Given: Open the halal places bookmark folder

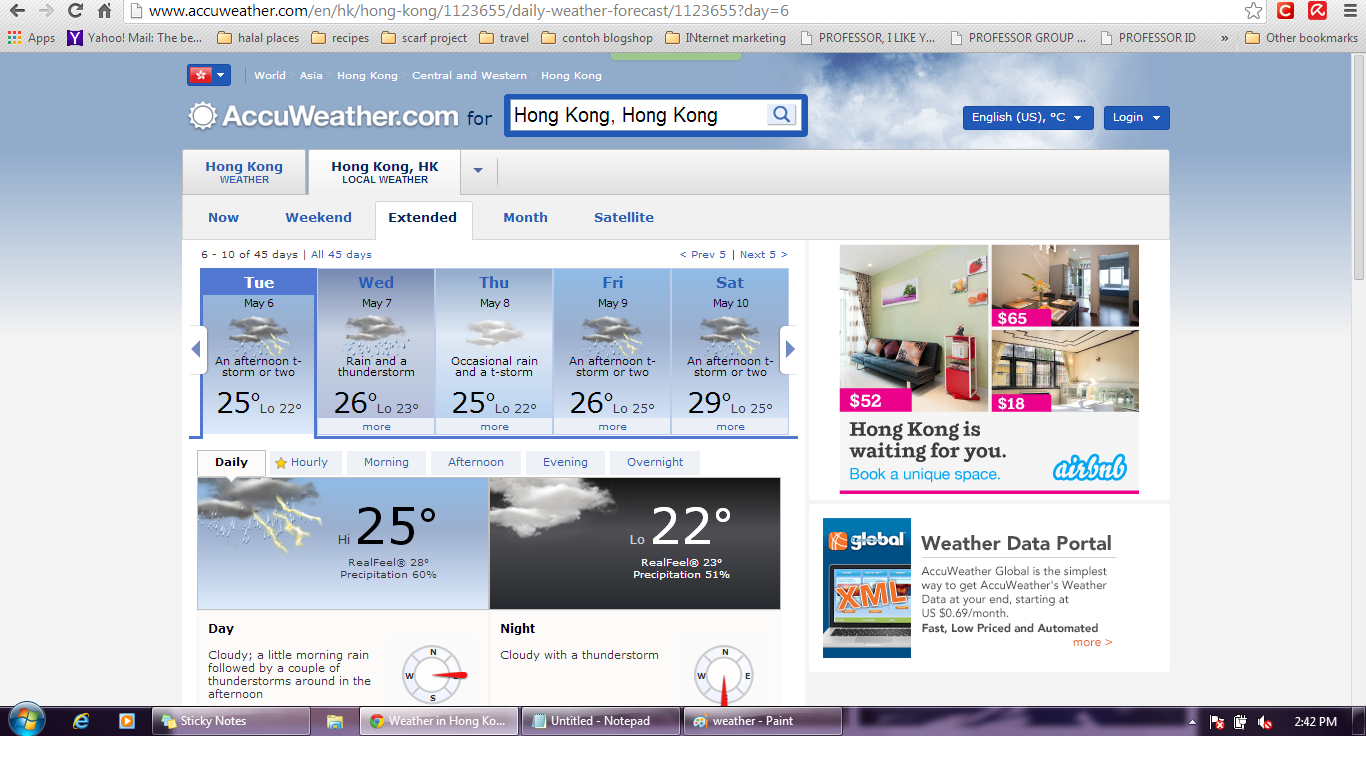Looking at the screenshot, I should point(258,38).
